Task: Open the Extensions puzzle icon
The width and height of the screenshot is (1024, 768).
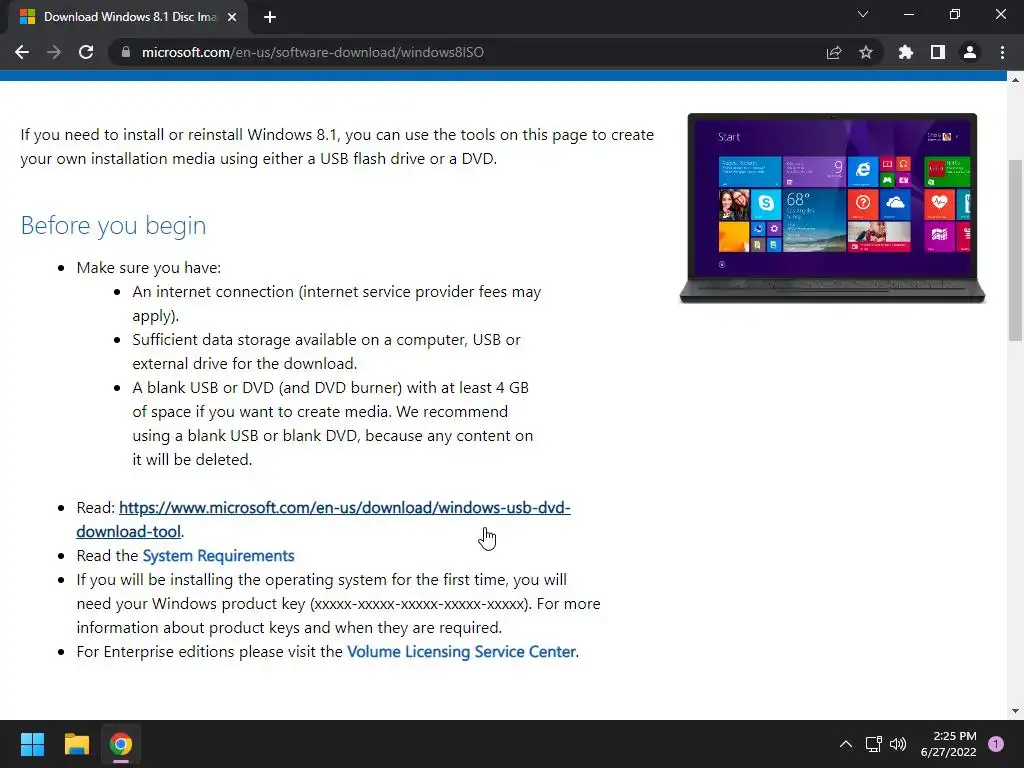Action: (x=905, y=52)
